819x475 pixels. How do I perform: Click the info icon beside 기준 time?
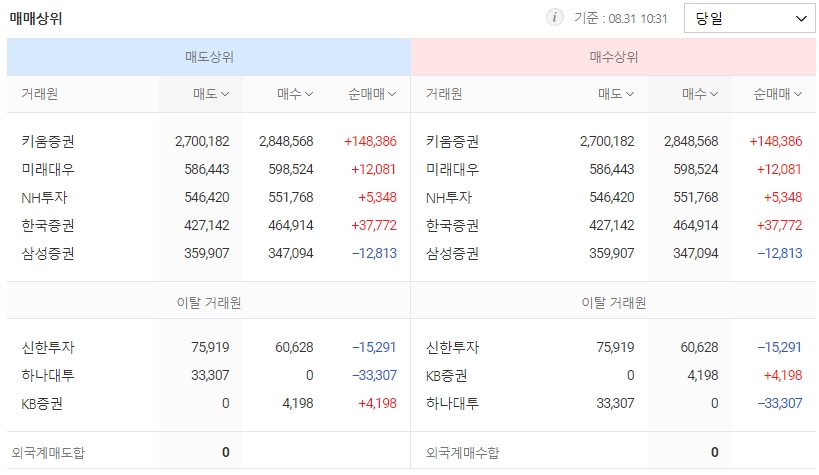pyautogui.click(x=555, y=17)
